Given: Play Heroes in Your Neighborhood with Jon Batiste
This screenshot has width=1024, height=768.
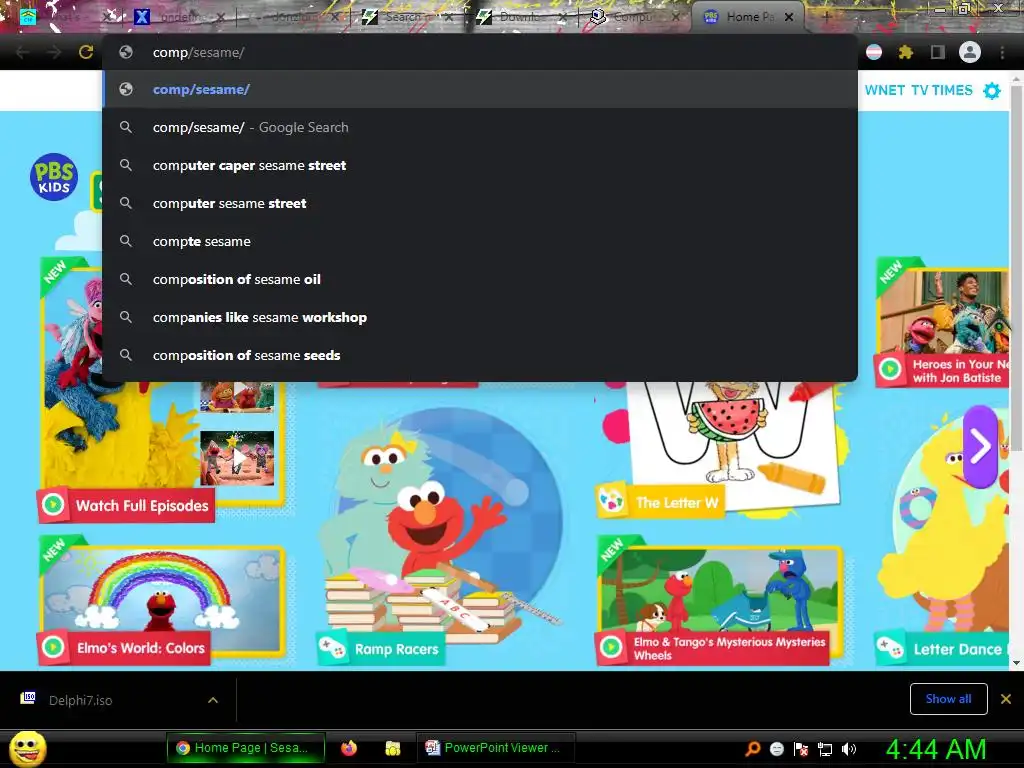Looking at the screenshot, I should coord(943,323).
